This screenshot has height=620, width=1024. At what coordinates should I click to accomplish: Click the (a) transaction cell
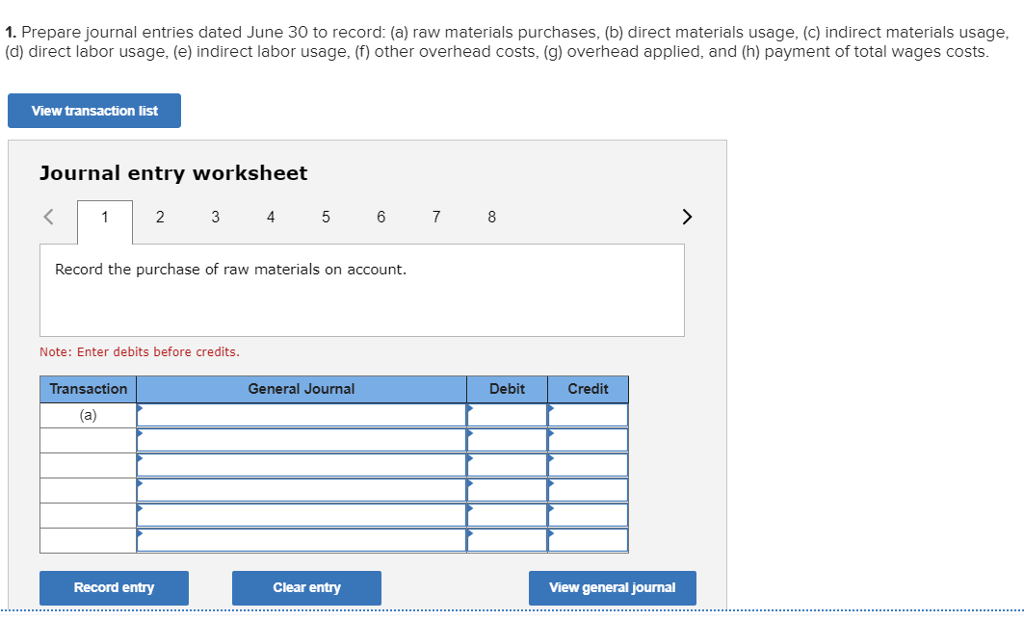pyautogui.click(x=88, y=416)
